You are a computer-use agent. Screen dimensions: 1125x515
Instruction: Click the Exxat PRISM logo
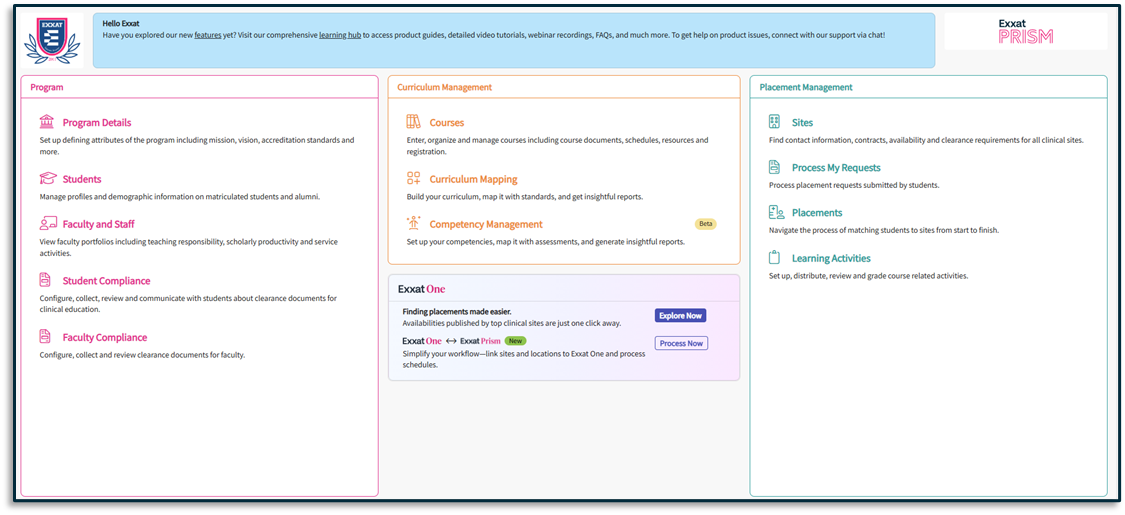(1025, 31)
